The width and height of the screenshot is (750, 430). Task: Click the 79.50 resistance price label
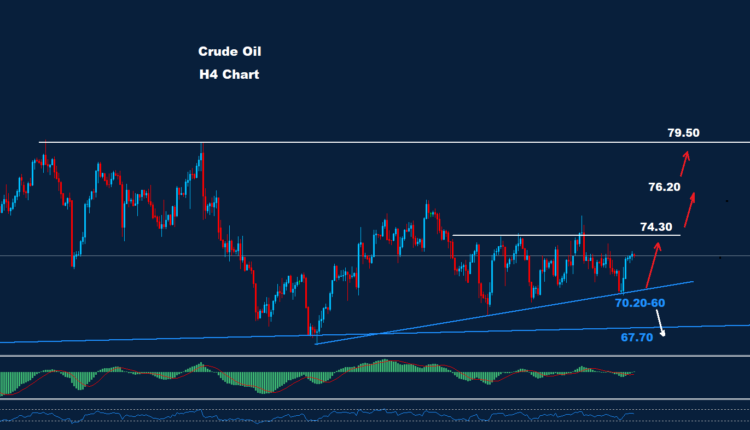(x=684, y=133)
